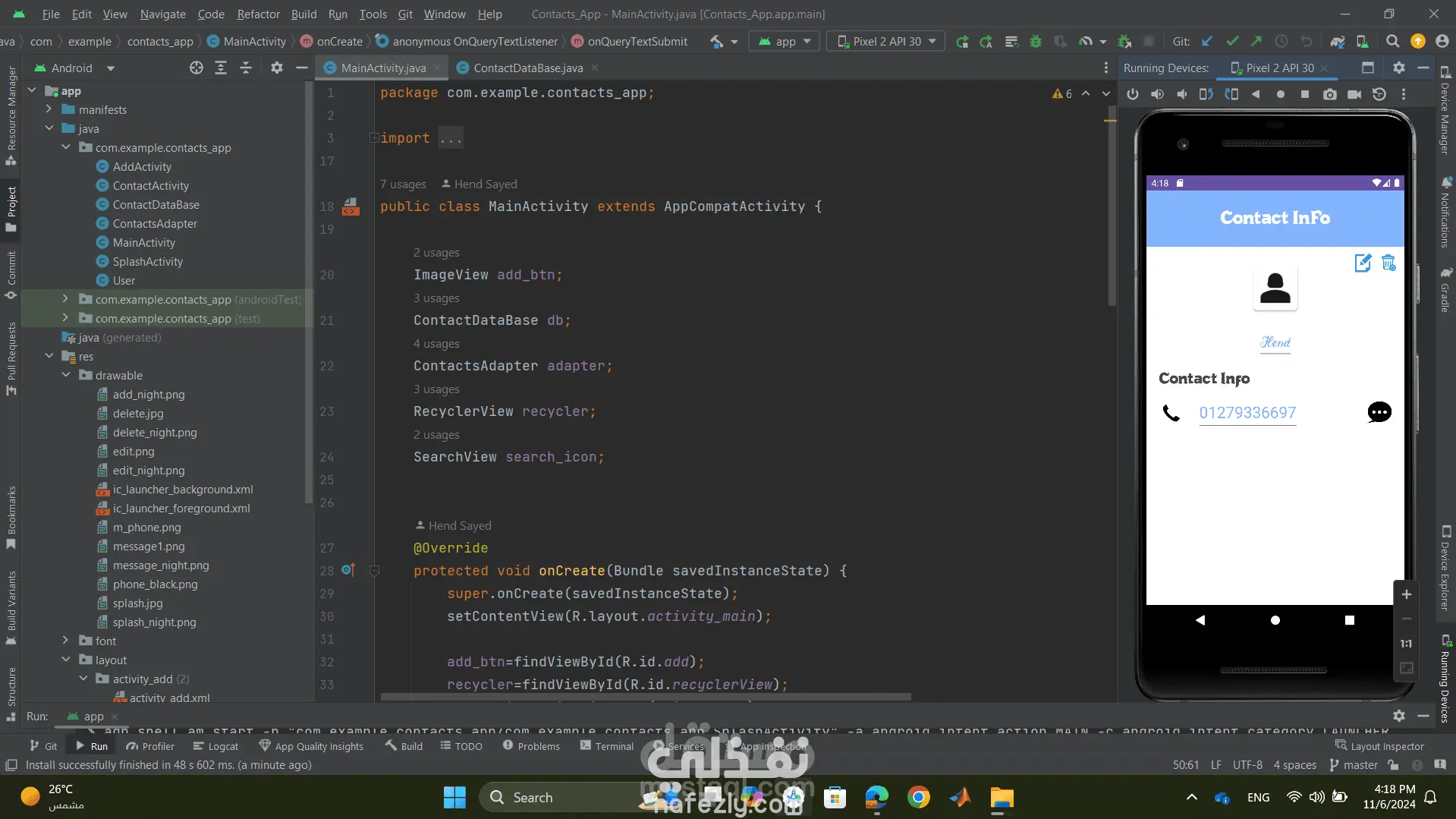Tap the edit contact icon in emulator

pos(1363,263)
